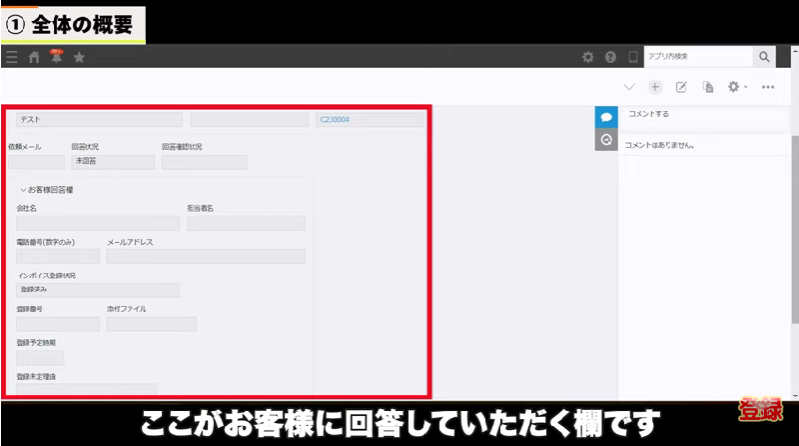The height and width of the screenshot is (446, 799).
Task: Open the app settings gear dropdown
Action: tap(737, 87)
